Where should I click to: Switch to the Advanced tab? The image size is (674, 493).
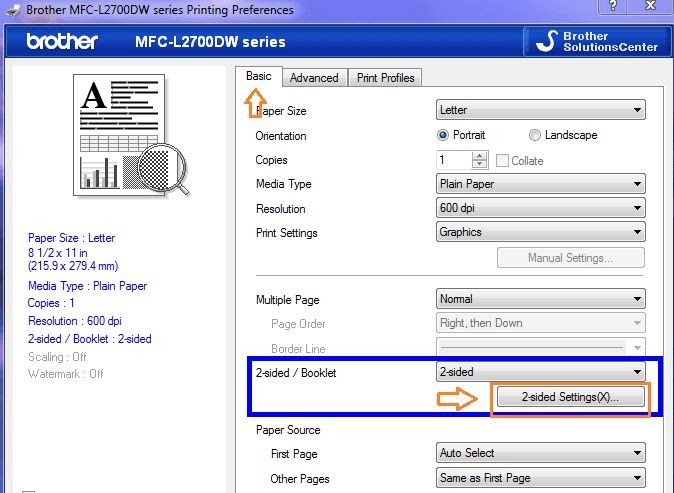coord(314,78)
